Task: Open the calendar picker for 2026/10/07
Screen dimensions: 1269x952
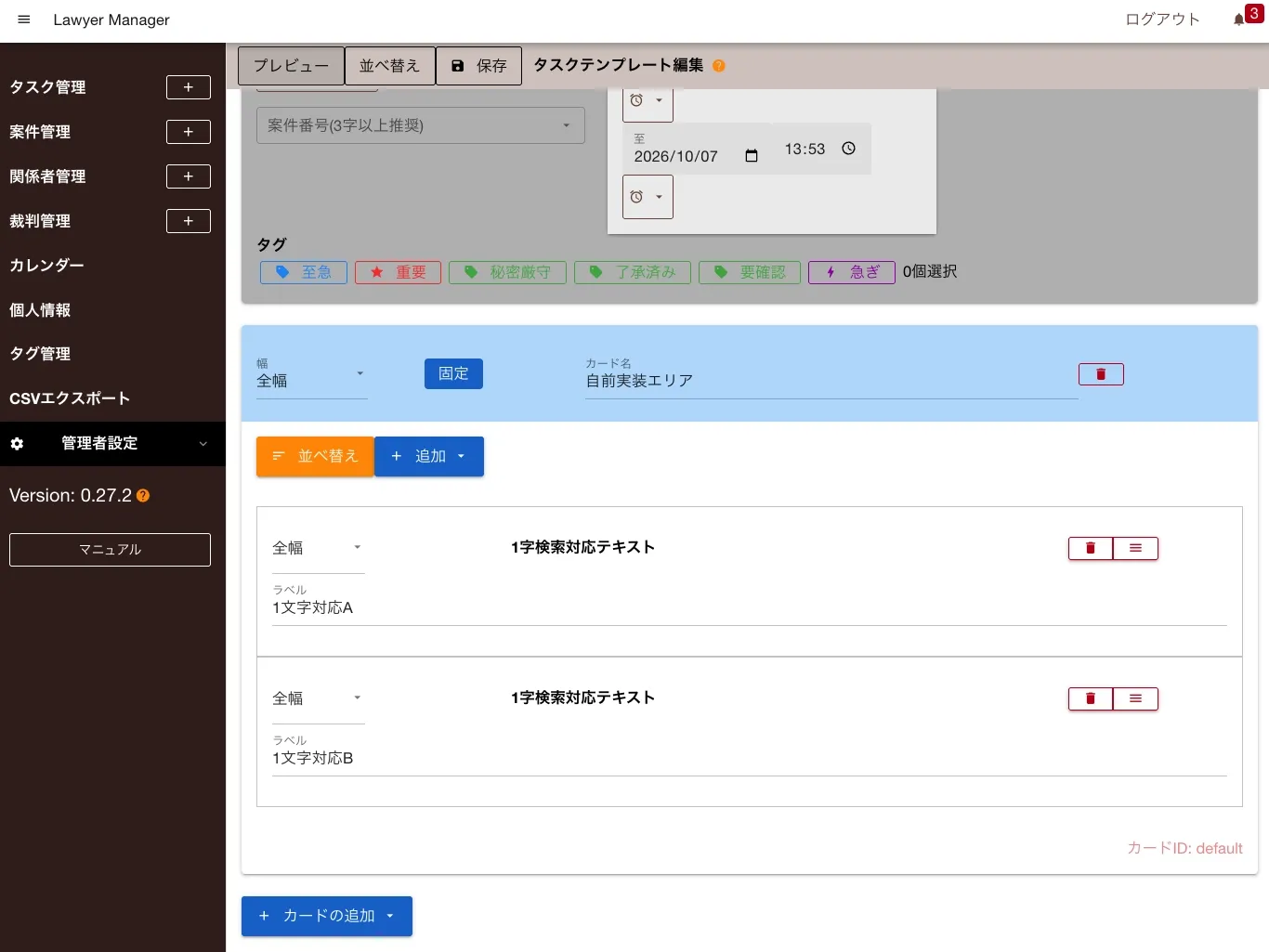Action: [x=752, y=156]
